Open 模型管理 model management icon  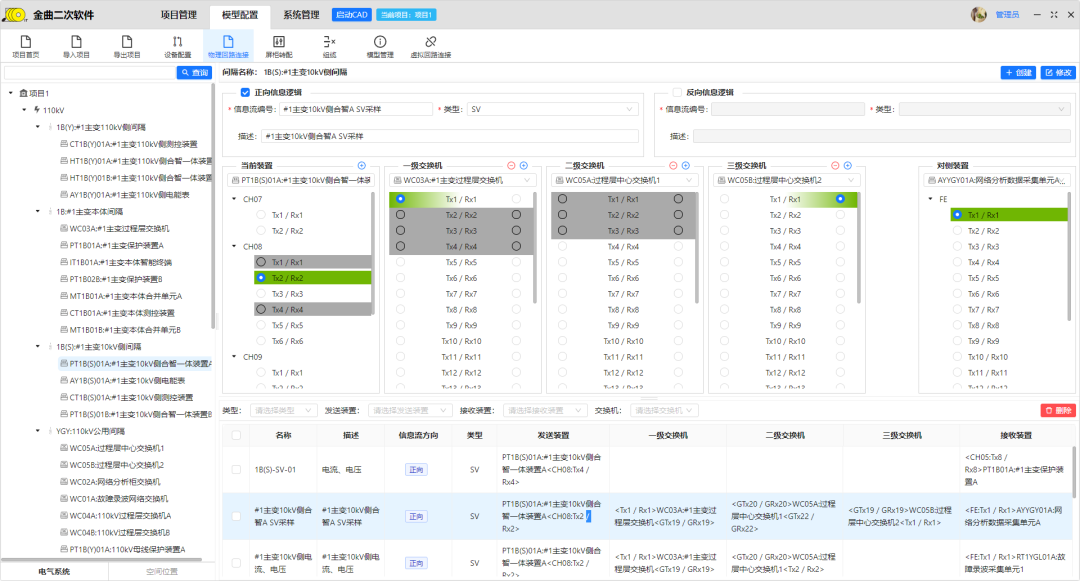click(x=380, y=46)
